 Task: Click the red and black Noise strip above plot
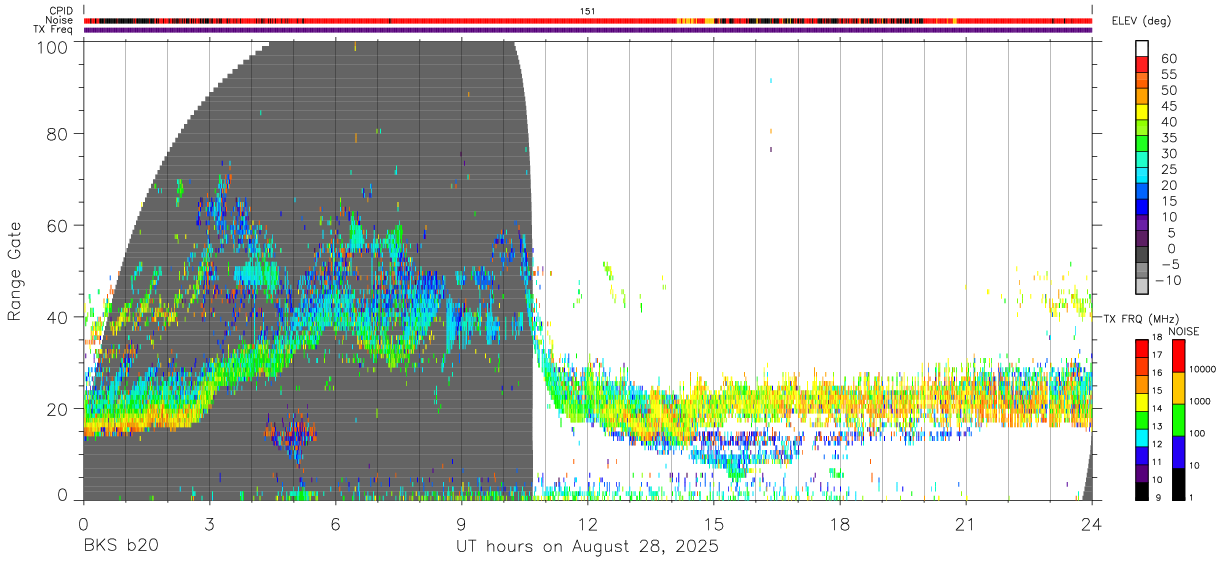(x=588, y=20)
